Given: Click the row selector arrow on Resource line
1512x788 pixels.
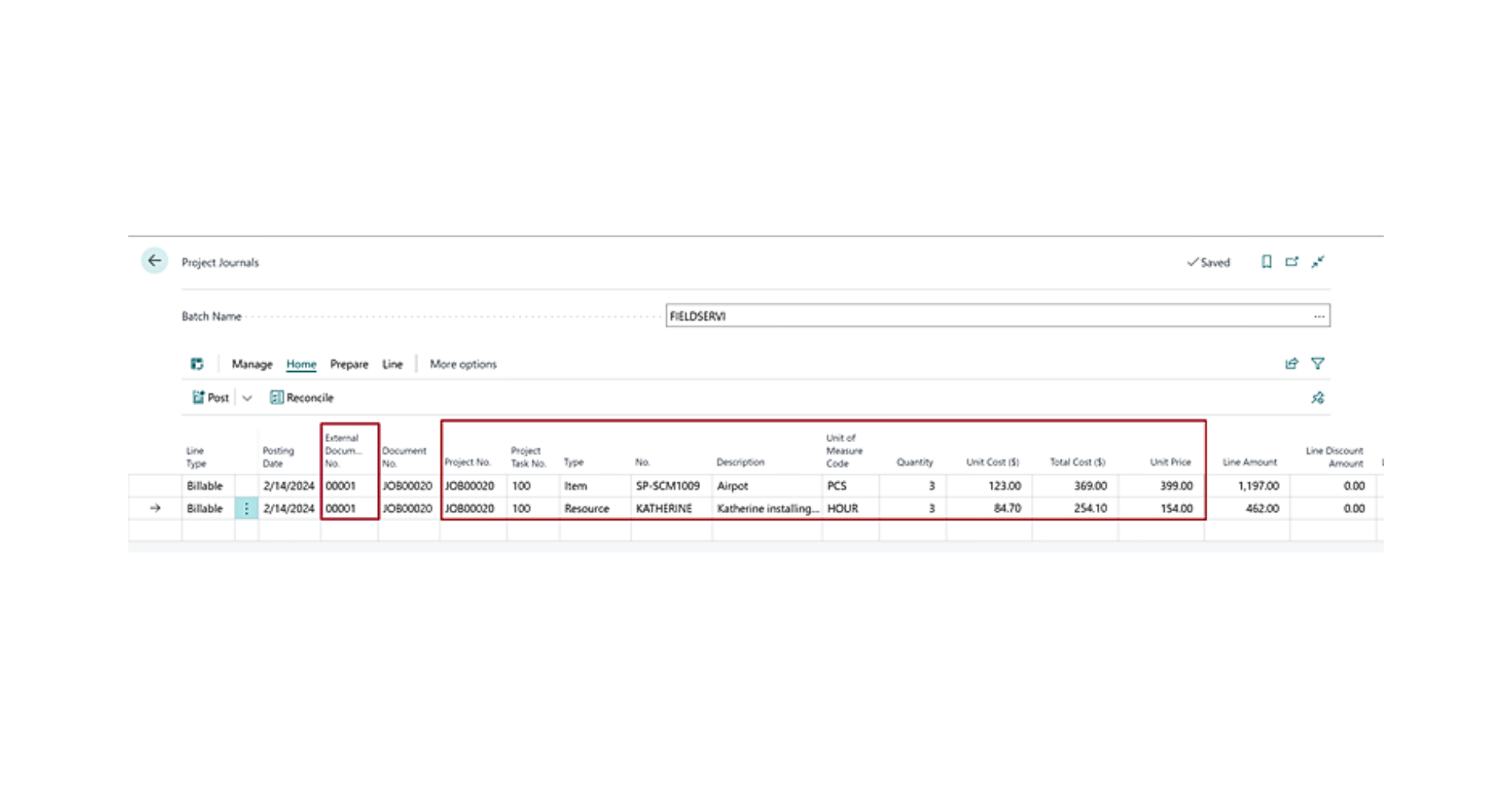Looking at the screenshot, I should pos(155,508).
